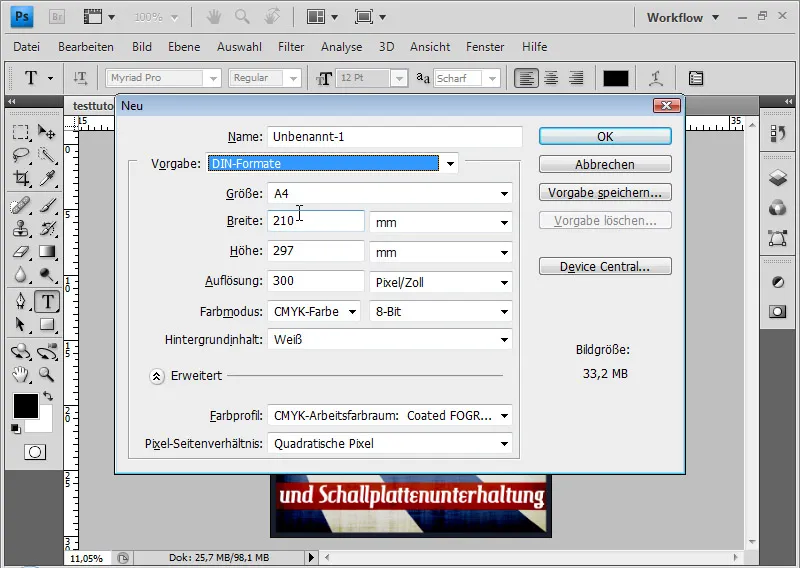
Task: Click the Name field Unbenannt-1
Action: [x=395, y=137]
